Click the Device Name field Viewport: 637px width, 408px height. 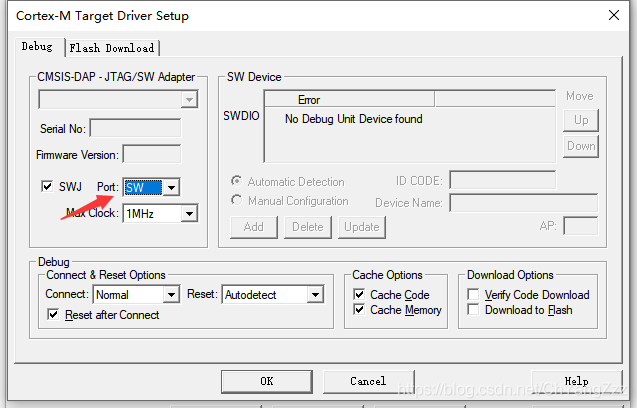pyautogui.click(x=524, y=202)
